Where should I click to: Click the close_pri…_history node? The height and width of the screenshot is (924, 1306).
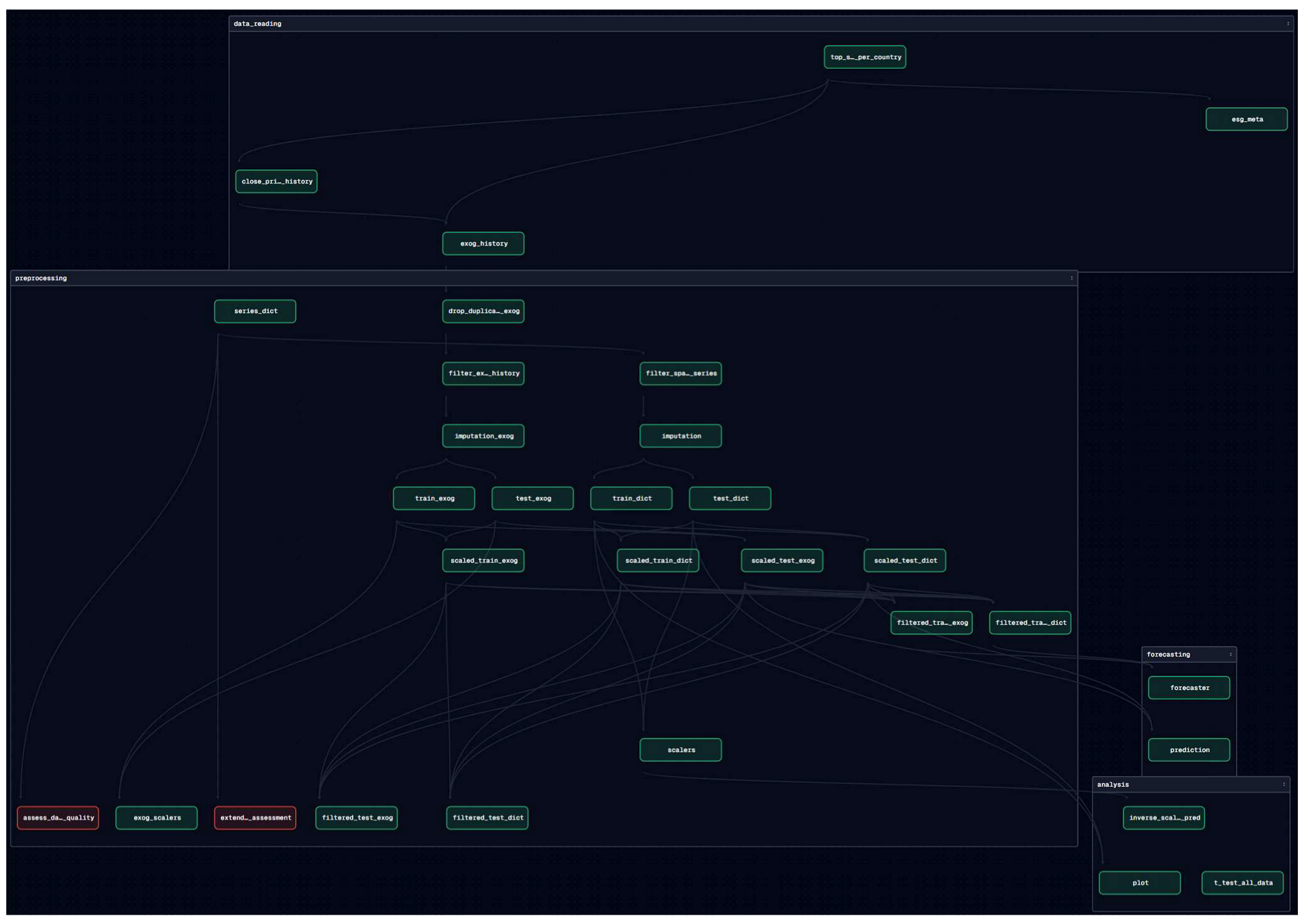(276, 182)
